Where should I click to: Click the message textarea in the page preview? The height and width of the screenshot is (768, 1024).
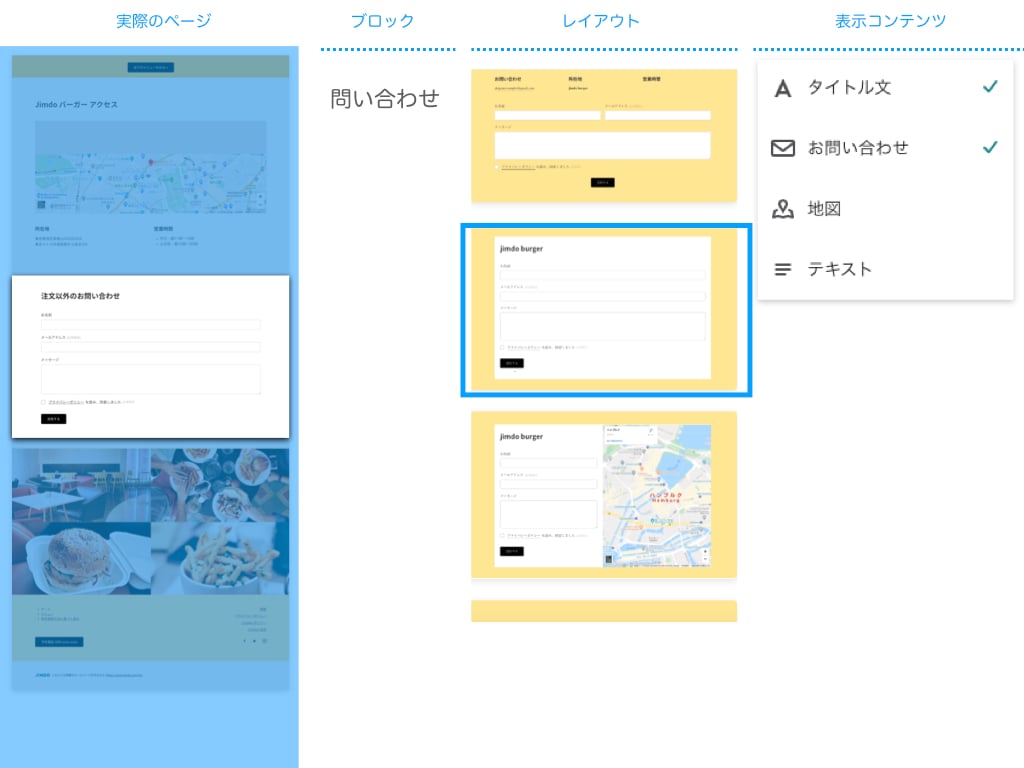coord(150,379)
